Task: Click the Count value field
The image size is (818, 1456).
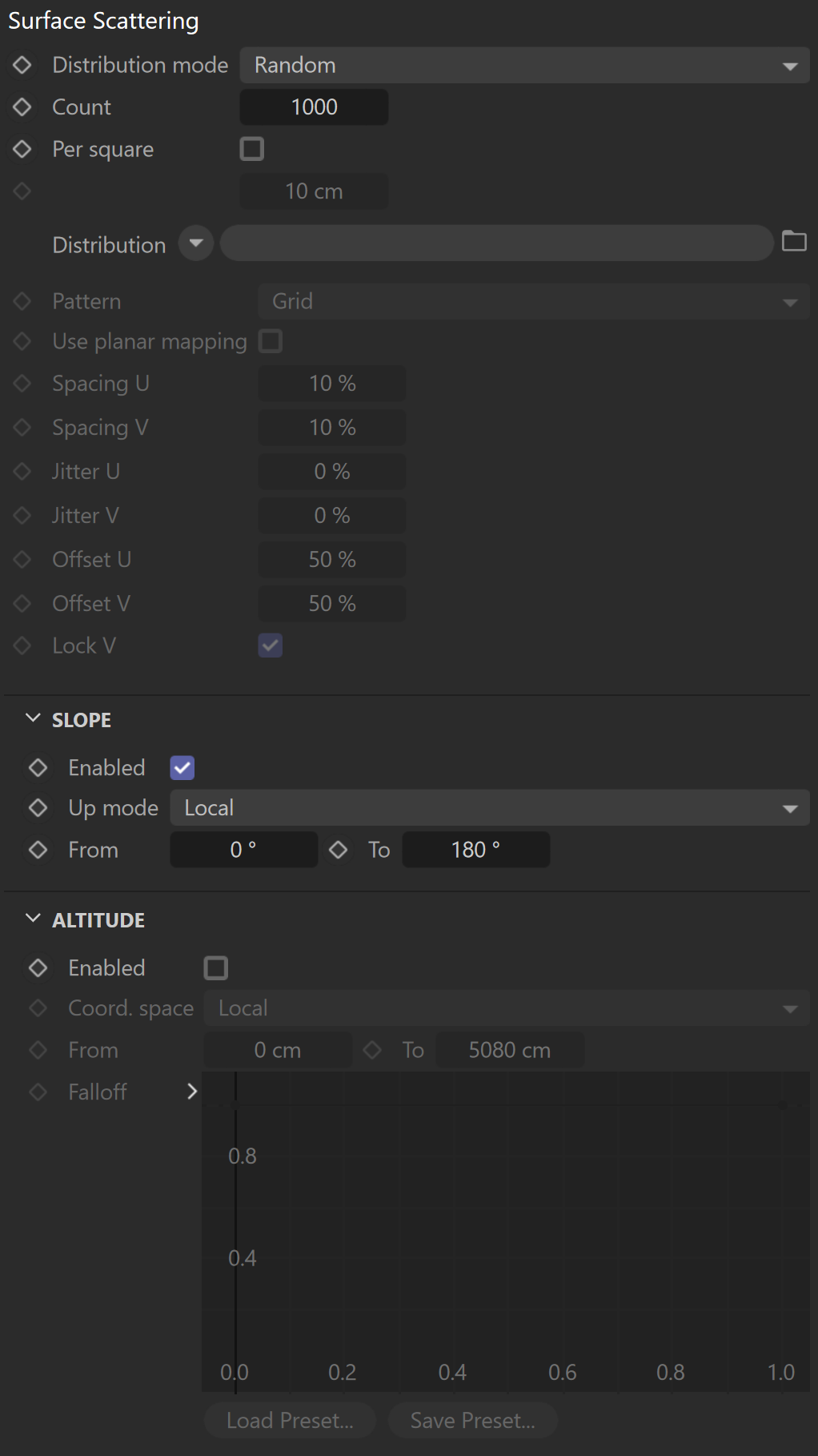Action: pos(314,107)
